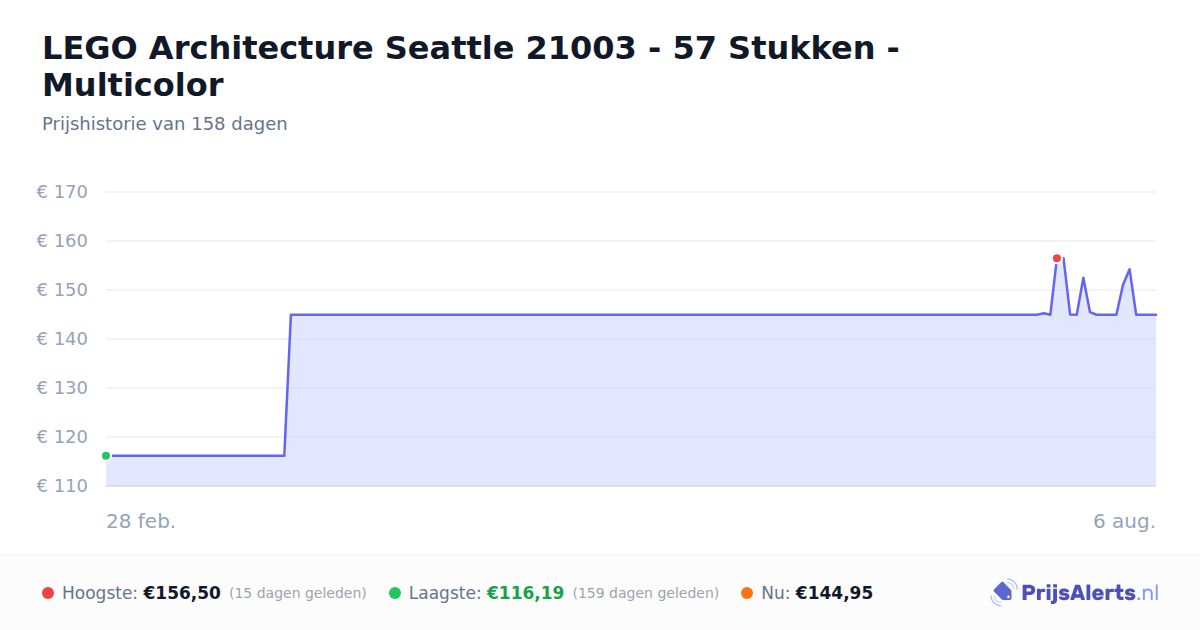This screenshot has height=630, width=1200.
Task: Open the PrijsAlerts.nl brand link
Action: 1075,593
